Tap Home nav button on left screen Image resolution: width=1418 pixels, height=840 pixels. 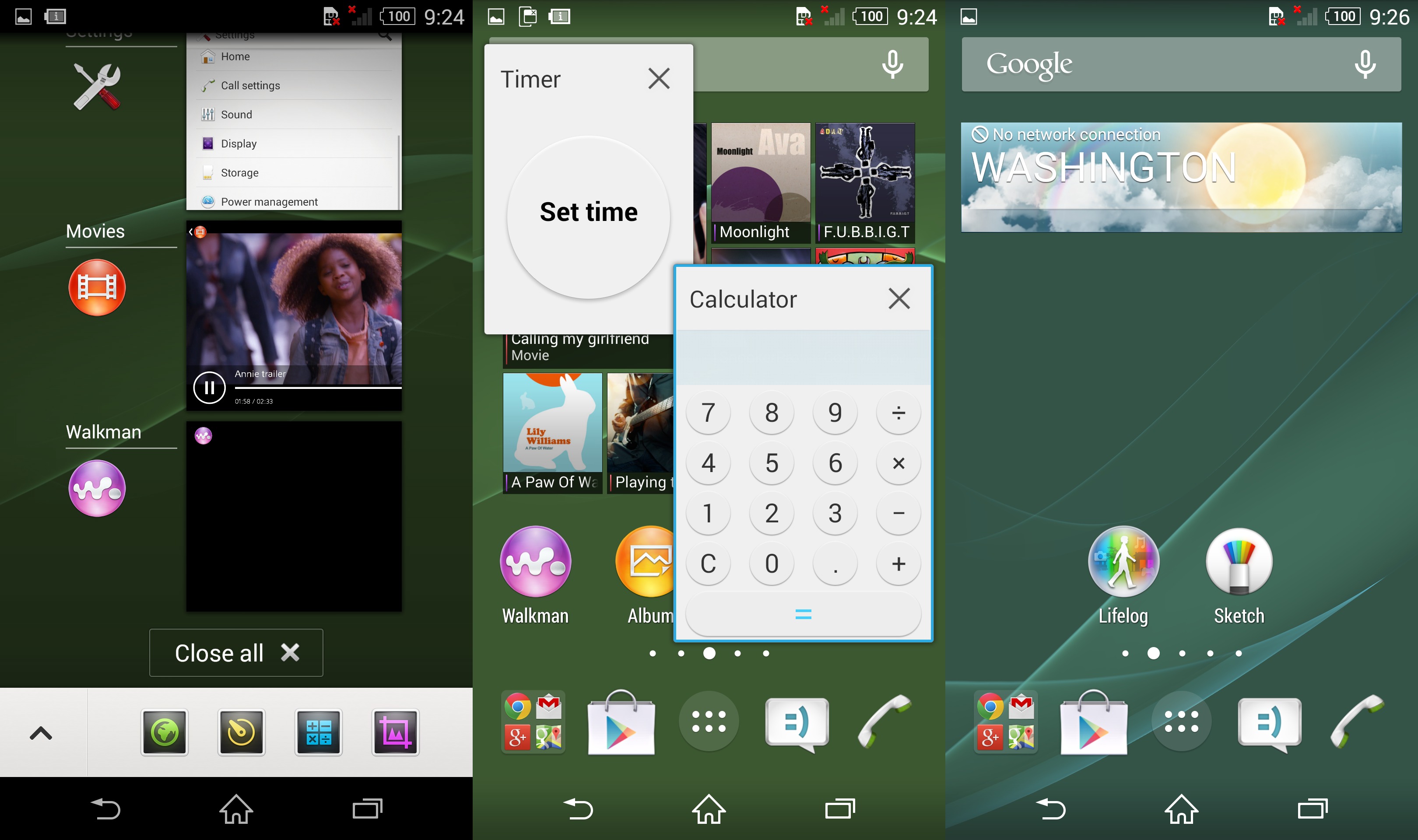coord(236,809)
